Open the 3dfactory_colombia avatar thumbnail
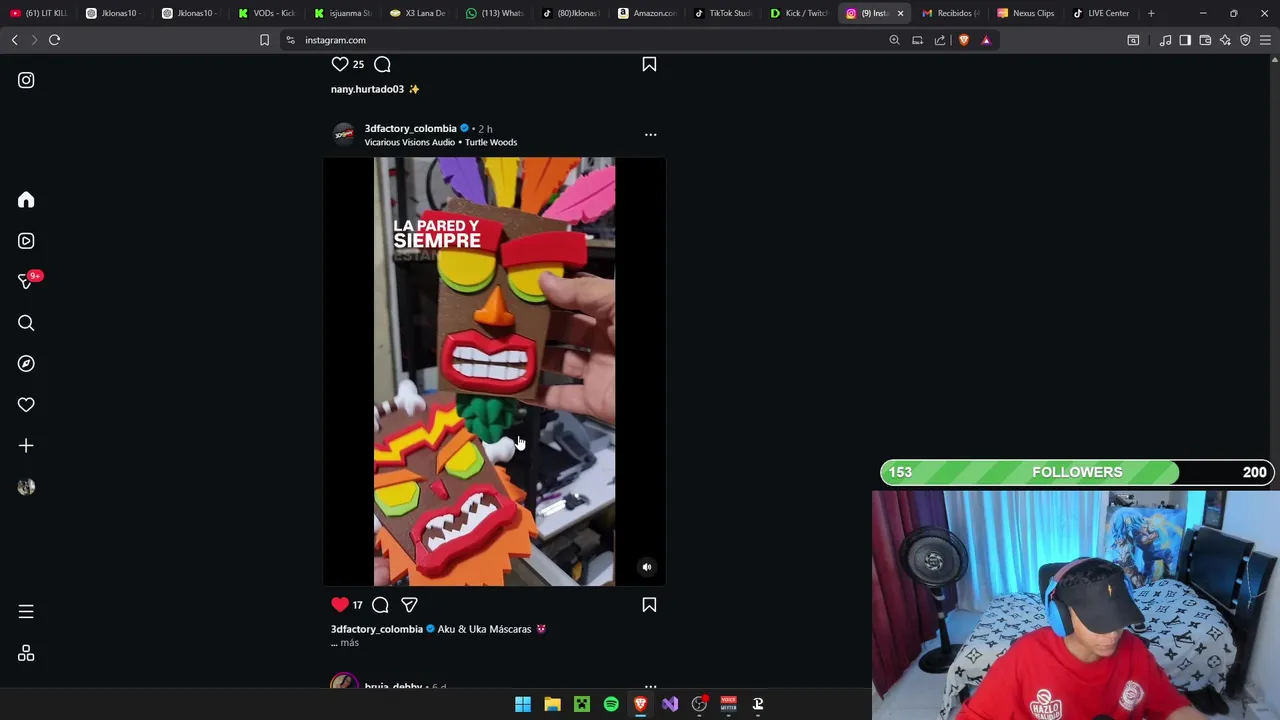The image size is (1280, 720). 343,134
